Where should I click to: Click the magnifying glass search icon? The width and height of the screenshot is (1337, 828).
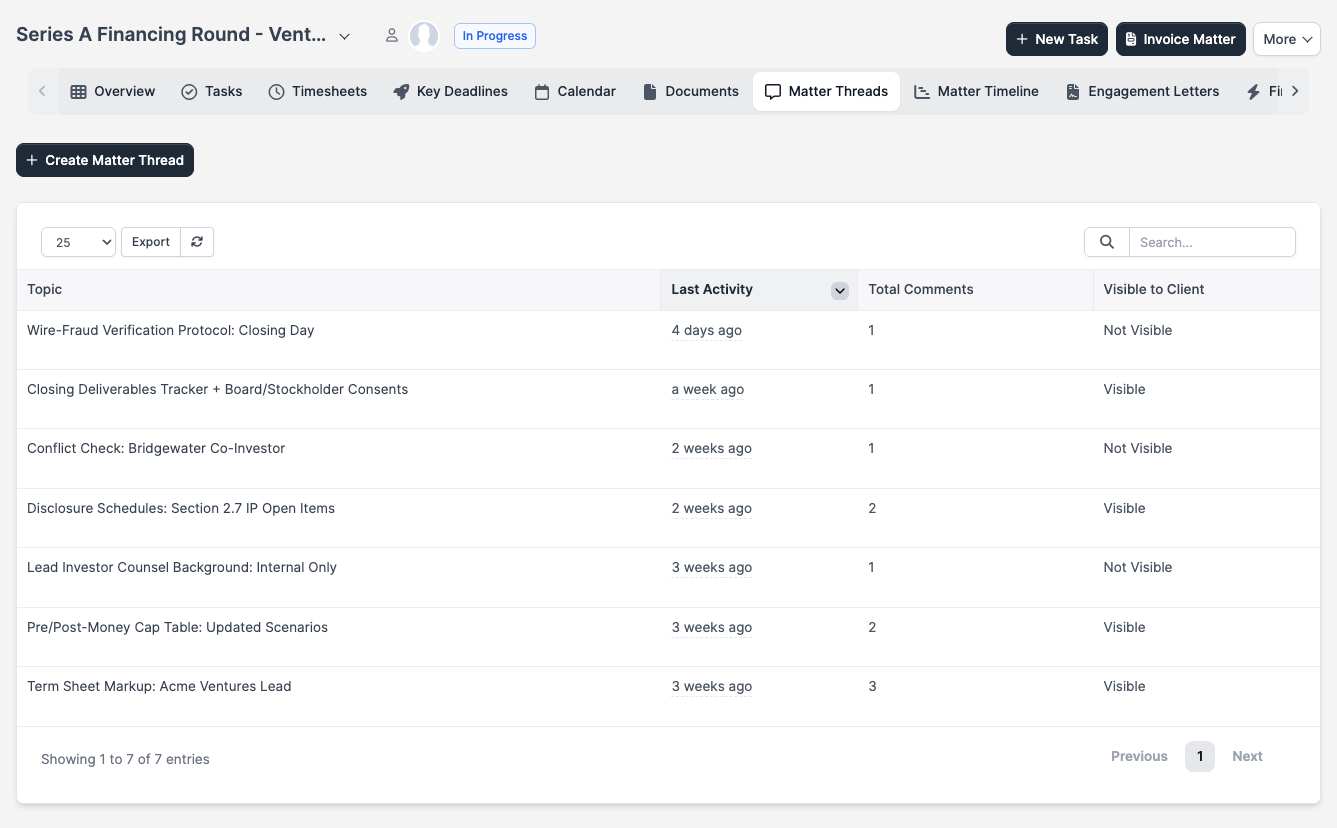(x=1107, y=242)
